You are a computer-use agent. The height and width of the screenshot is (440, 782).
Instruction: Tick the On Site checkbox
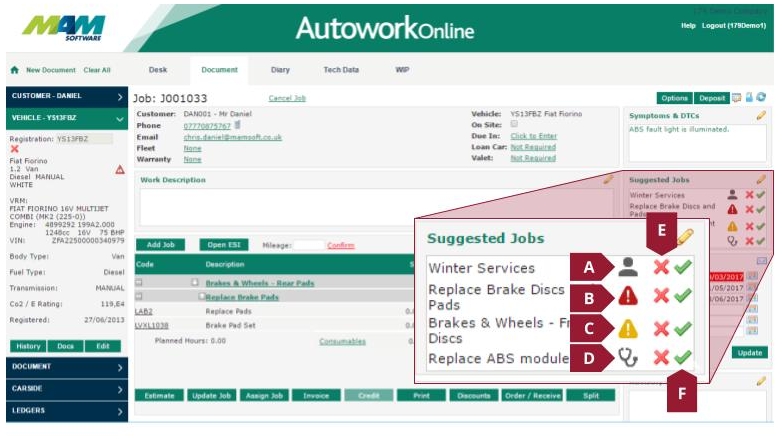coord(514,124)
